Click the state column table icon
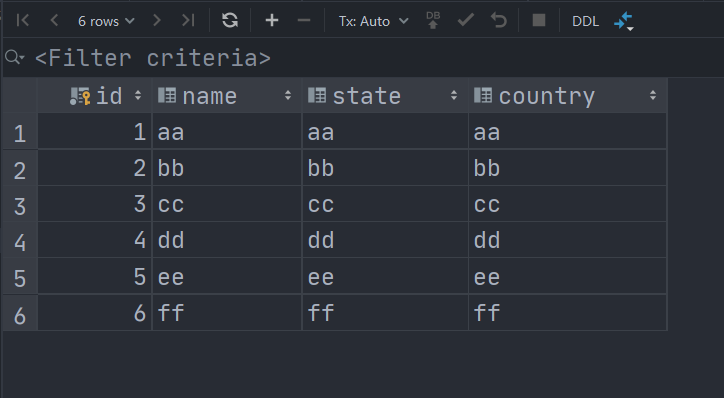Viewport: 724px width, 398px height. point(317,95)
